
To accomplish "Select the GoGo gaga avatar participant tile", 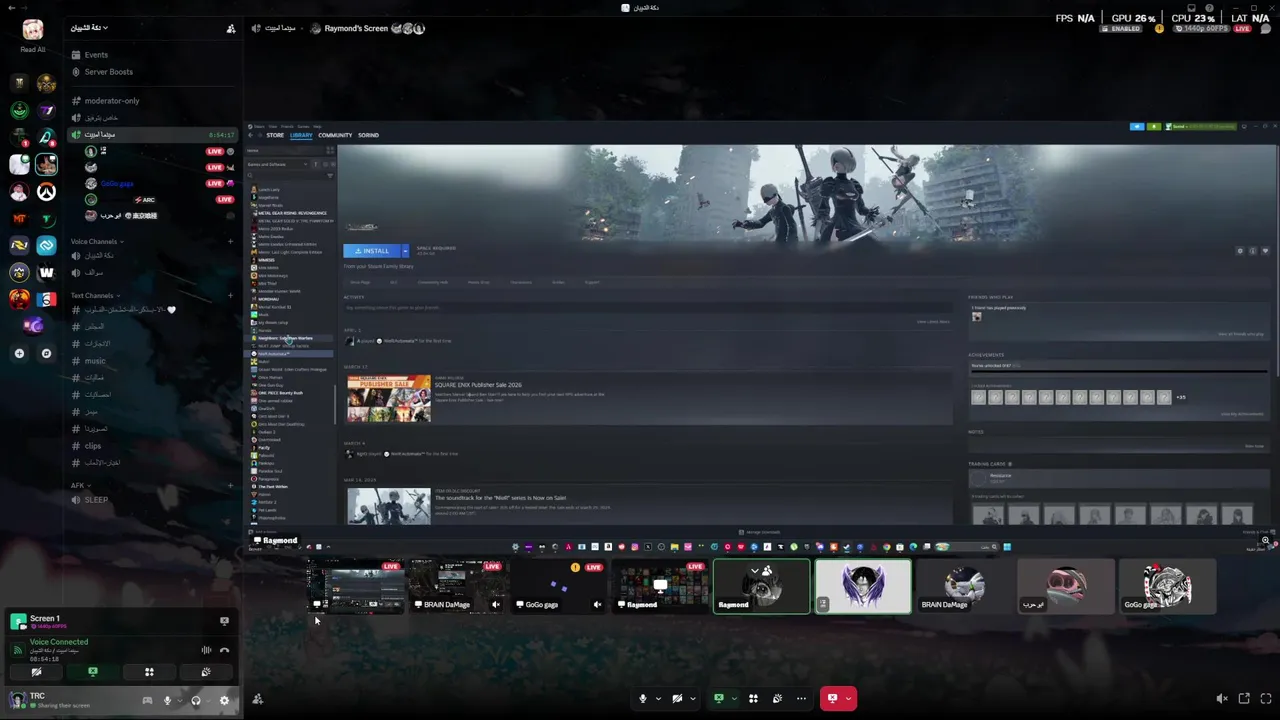I will coord(1167,586).
